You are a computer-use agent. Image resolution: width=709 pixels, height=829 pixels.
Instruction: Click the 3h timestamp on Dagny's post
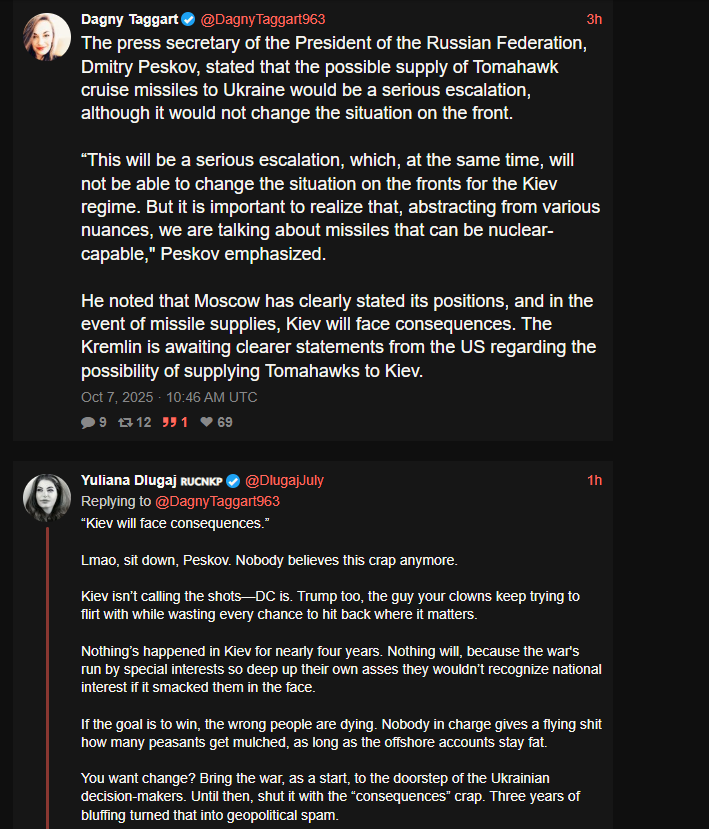click(x=594, y=19)
